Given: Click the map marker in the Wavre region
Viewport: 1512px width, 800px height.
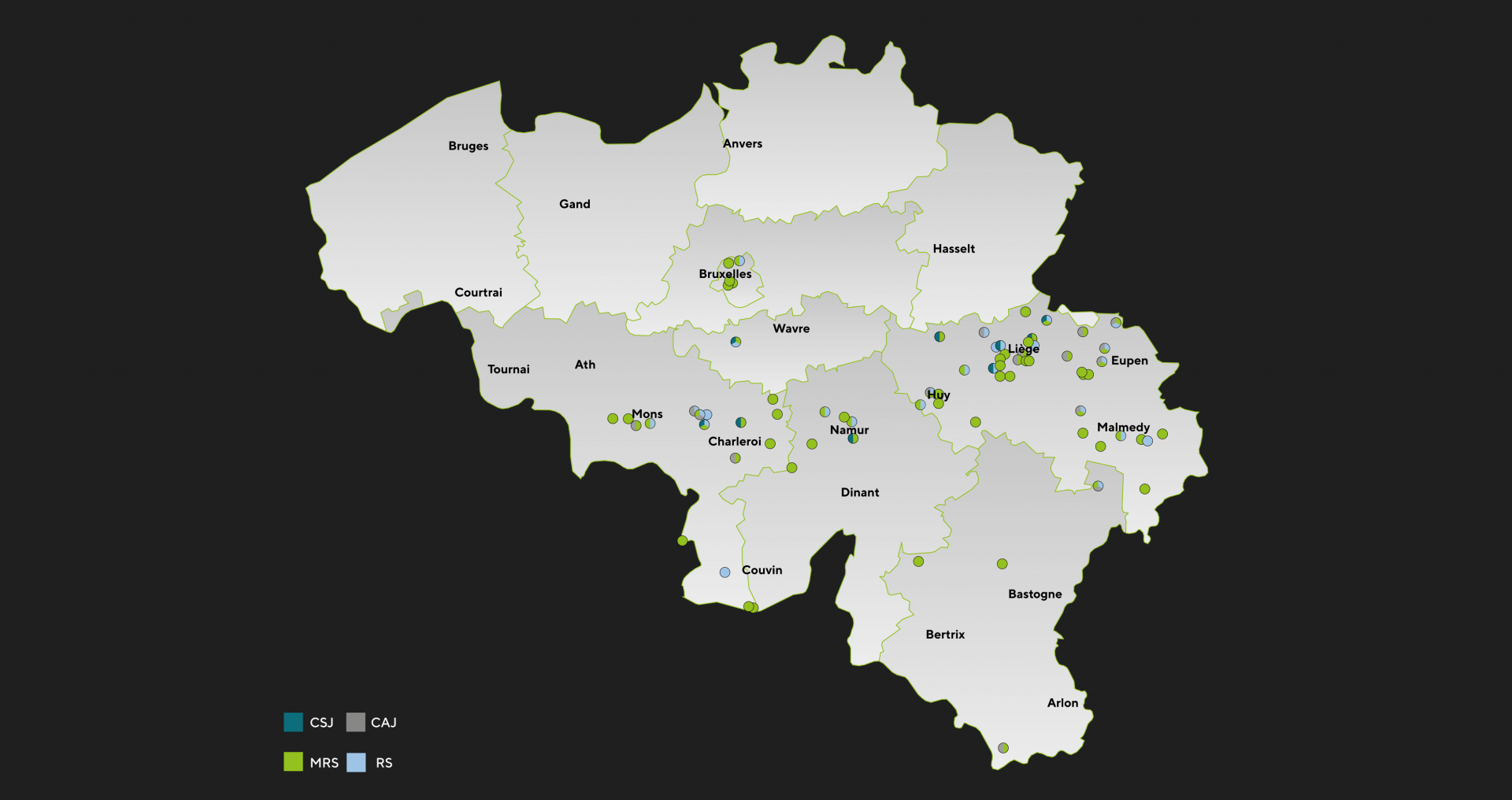Looking at the screenshot, I should [736, 342].
